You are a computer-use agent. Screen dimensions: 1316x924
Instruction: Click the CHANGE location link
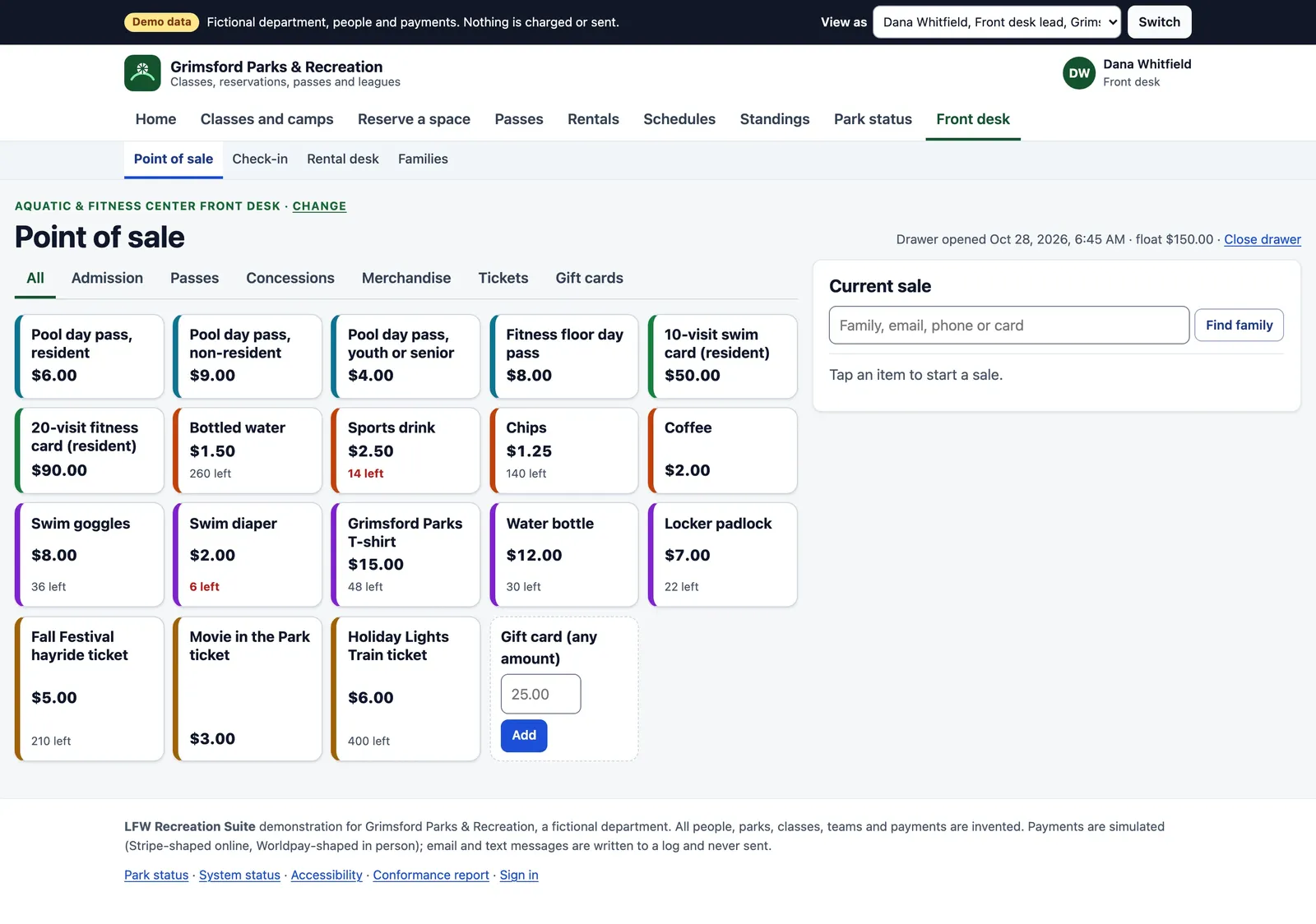(319, 206)
